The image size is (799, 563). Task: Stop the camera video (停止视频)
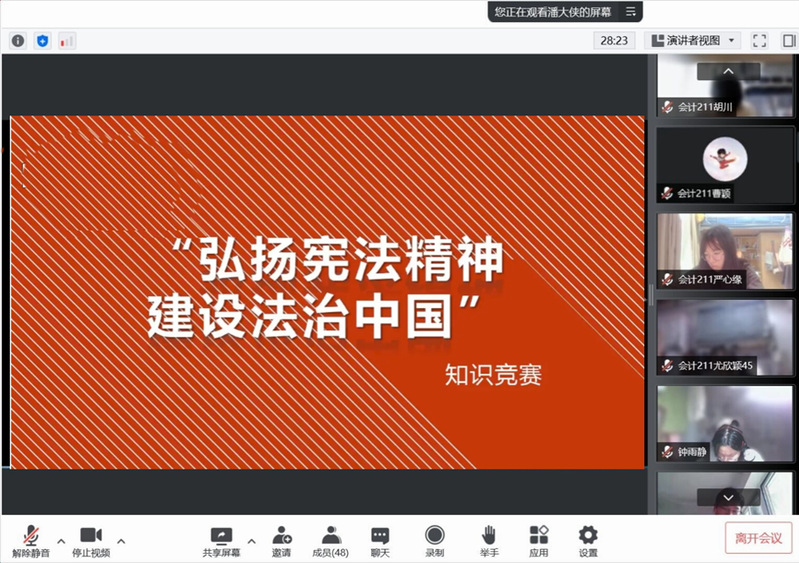click(x=91, y=539)
